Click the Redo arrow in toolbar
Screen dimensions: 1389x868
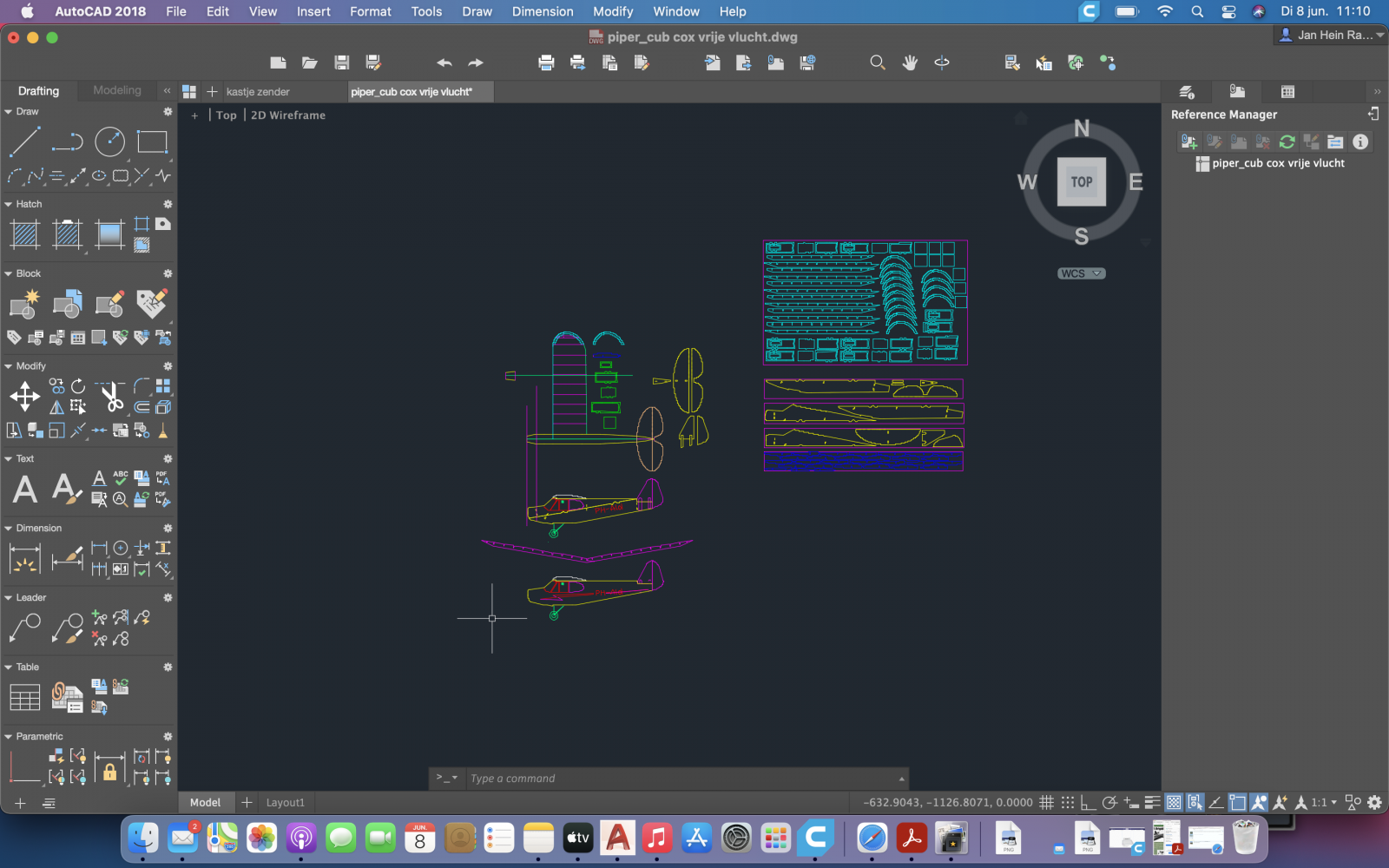[x=476, y=62]
